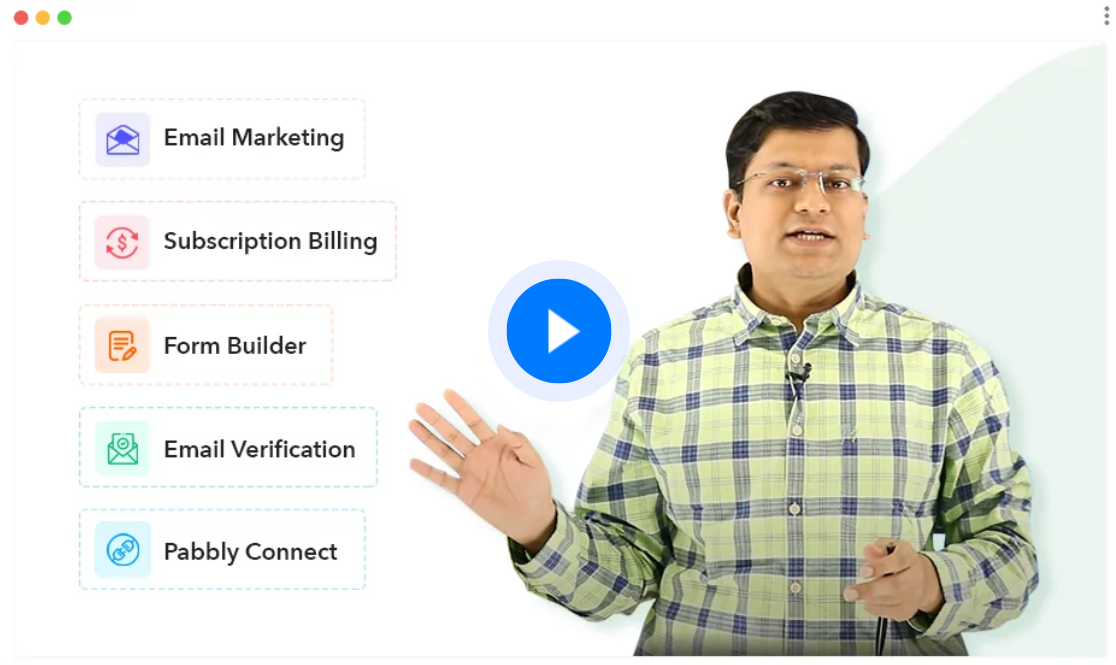Open the three-dot menu at top right
The width and height of the screenshot is (1116, 665).
coord(1106,16)
